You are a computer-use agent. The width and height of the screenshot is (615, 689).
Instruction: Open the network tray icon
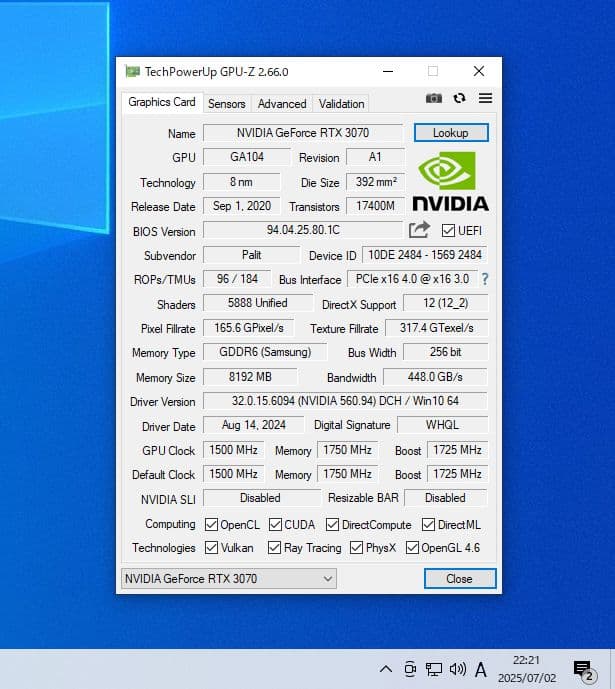click(x=434, y=669)
